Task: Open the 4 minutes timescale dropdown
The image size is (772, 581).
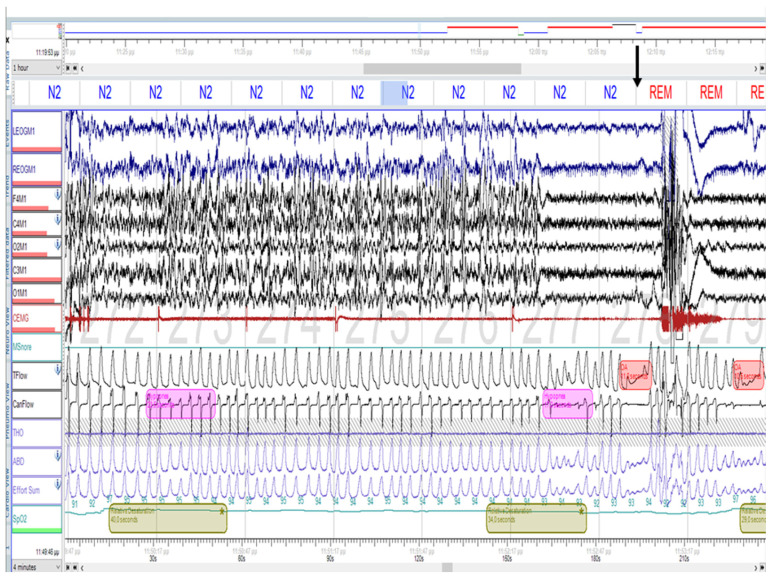Action: [x=36, y=567]
